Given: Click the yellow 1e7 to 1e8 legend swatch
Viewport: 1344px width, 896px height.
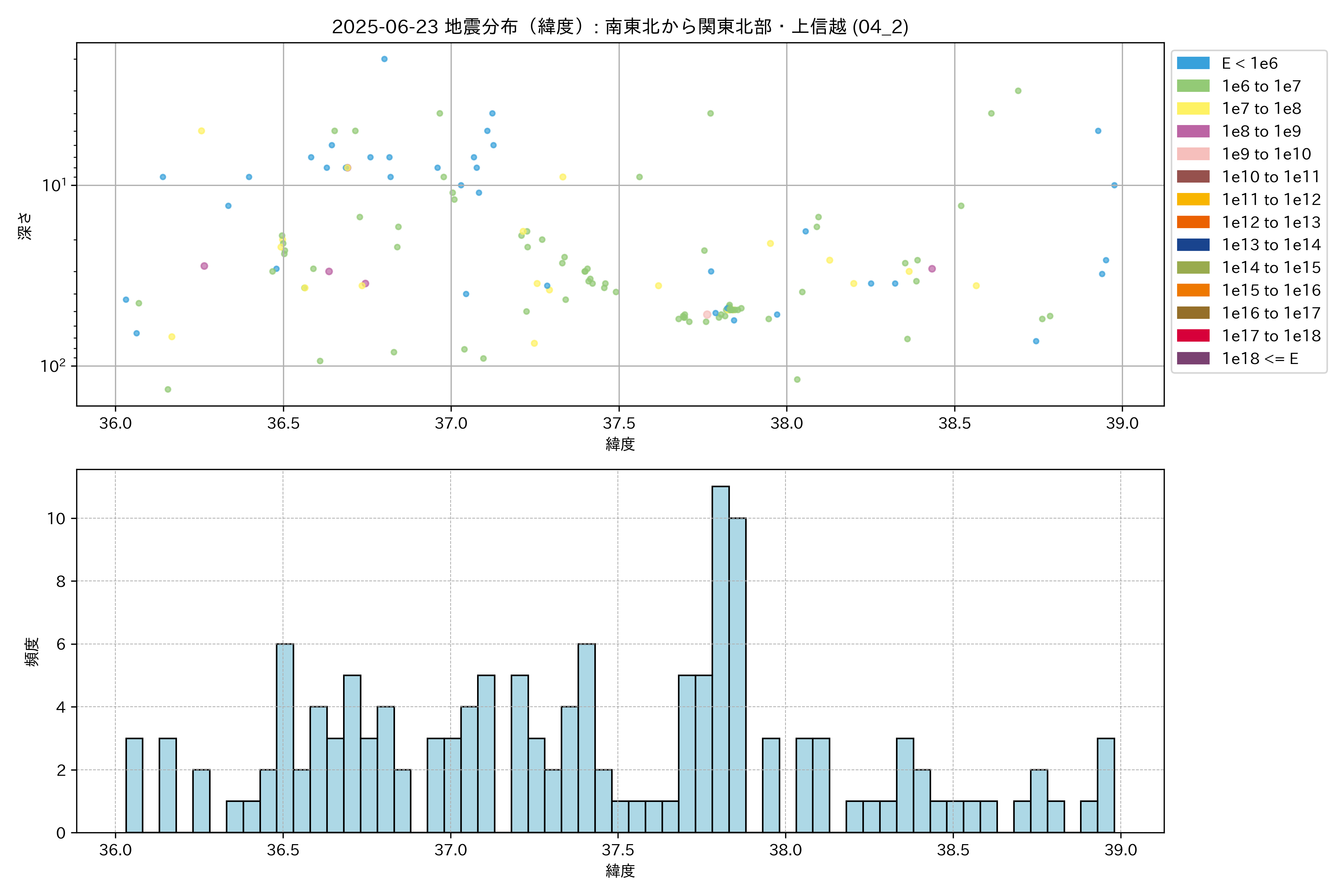Looking at the screenshot, I should (x=1193, y=109).
